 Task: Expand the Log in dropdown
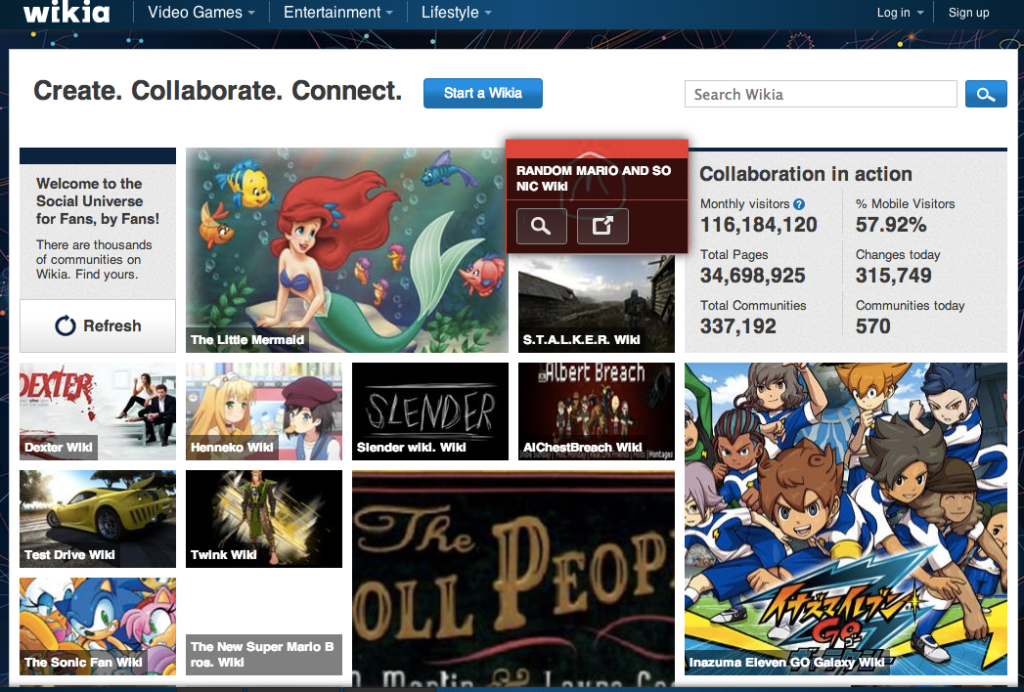click(900, 12)
